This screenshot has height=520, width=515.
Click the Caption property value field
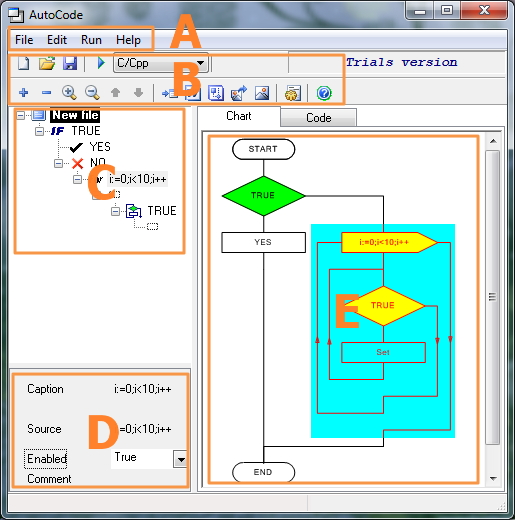point(143,389)
